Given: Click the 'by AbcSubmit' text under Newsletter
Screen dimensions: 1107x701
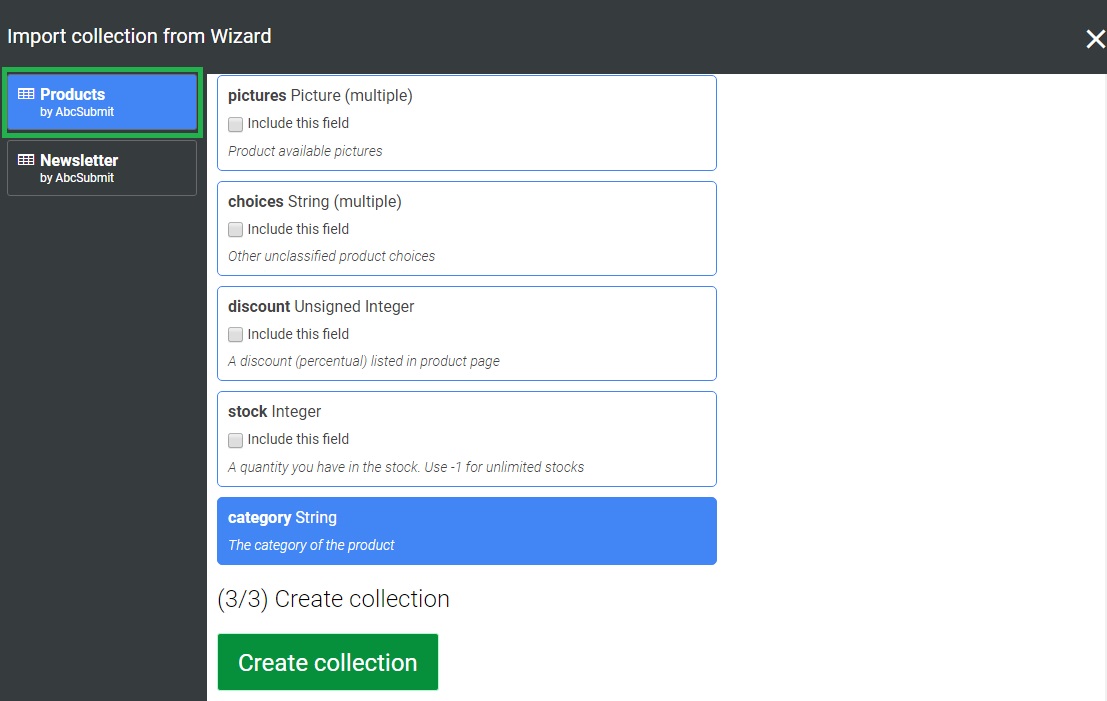Looking at the screenshot, I should (77, 178).
